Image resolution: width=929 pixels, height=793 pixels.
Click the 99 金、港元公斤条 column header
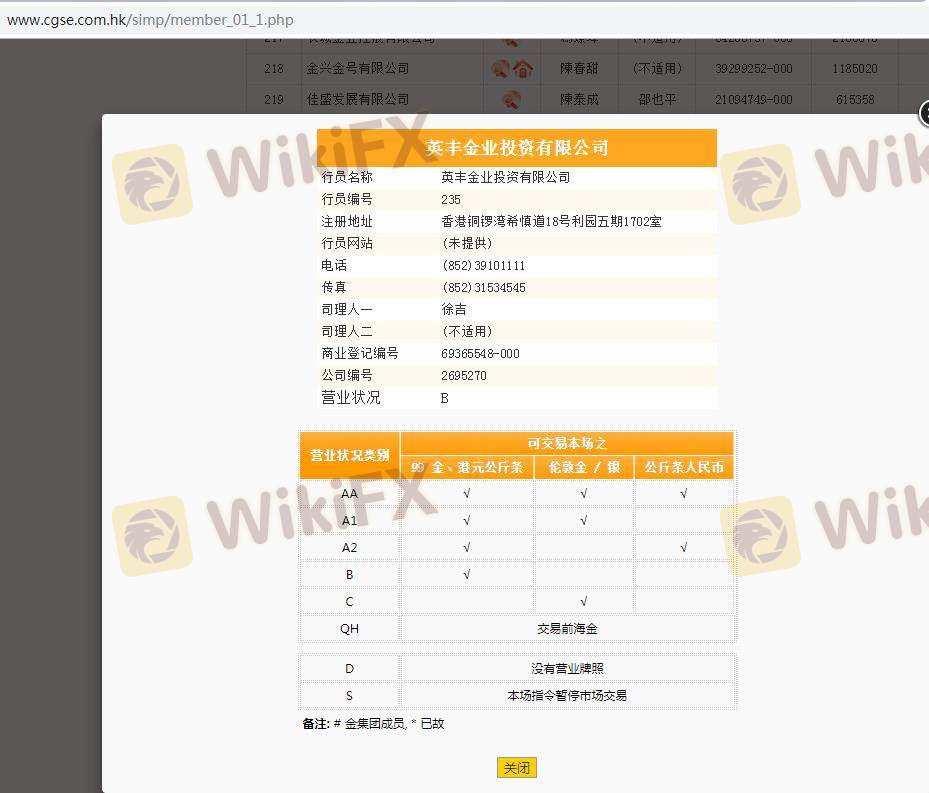point(467,468)
